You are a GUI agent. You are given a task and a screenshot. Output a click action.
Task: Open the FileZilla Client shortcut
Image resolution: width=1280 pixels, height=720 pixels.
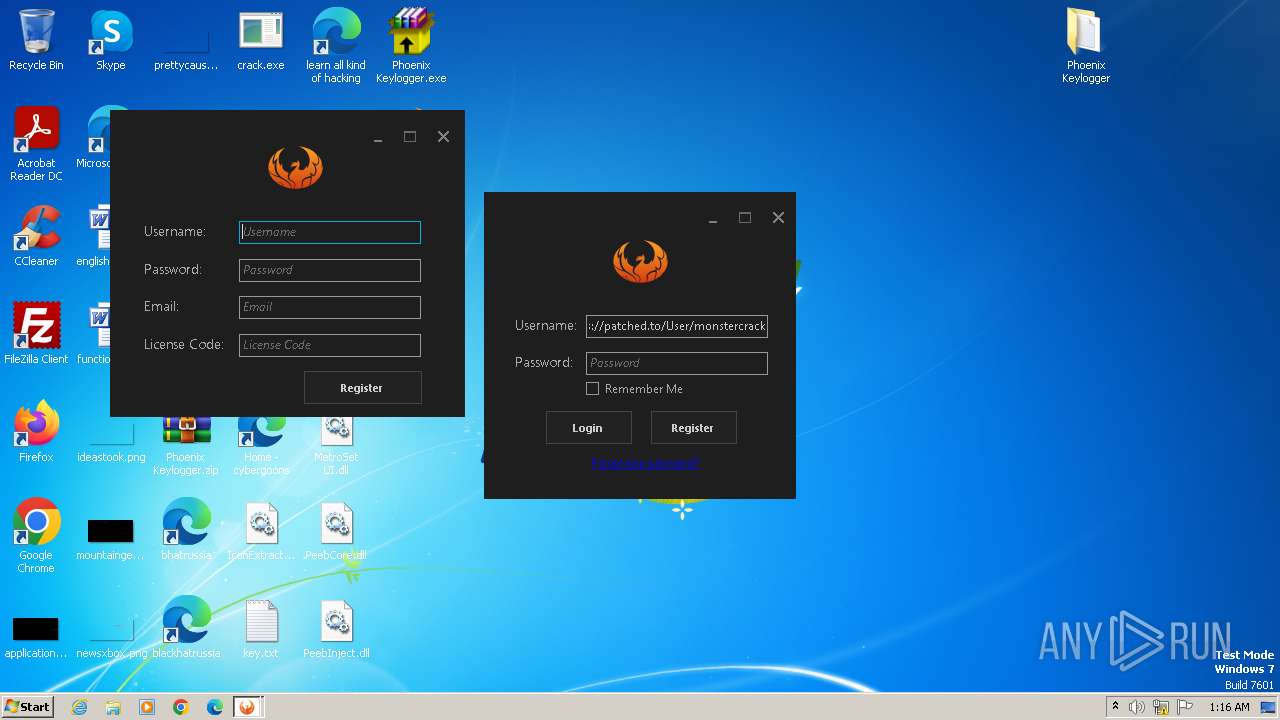point(36,333)
